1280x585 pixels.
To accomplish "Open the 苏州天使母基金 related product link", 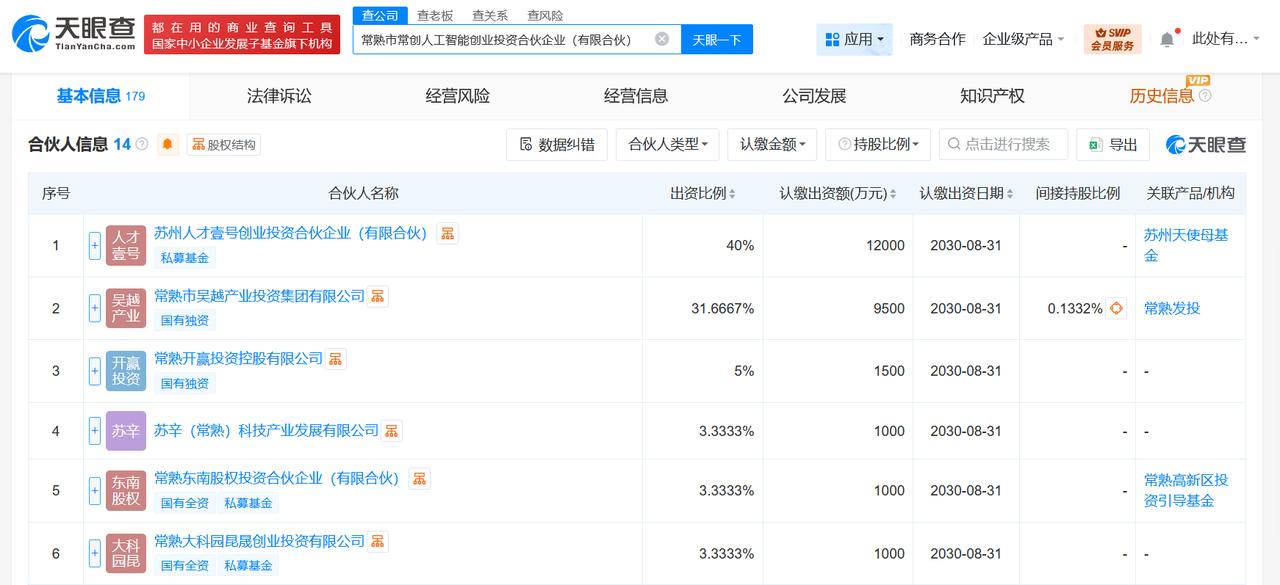I will (x=1186, y=245).
